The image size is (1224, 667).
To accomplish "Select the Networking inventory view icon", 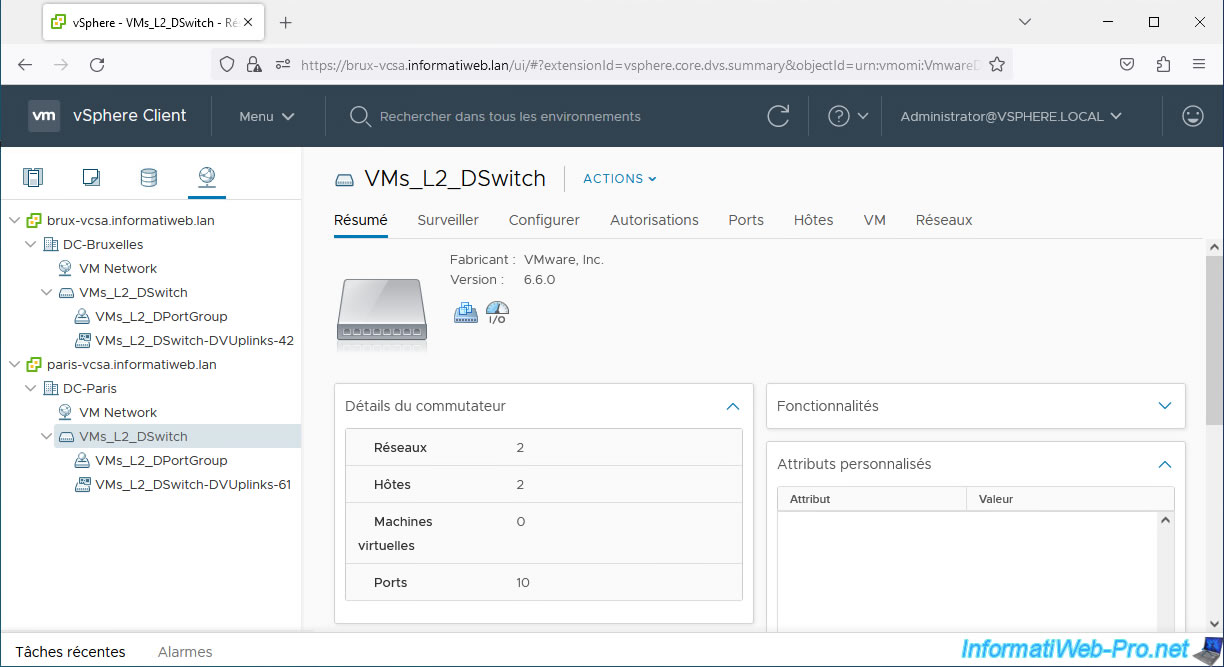I will click(206, 178).
